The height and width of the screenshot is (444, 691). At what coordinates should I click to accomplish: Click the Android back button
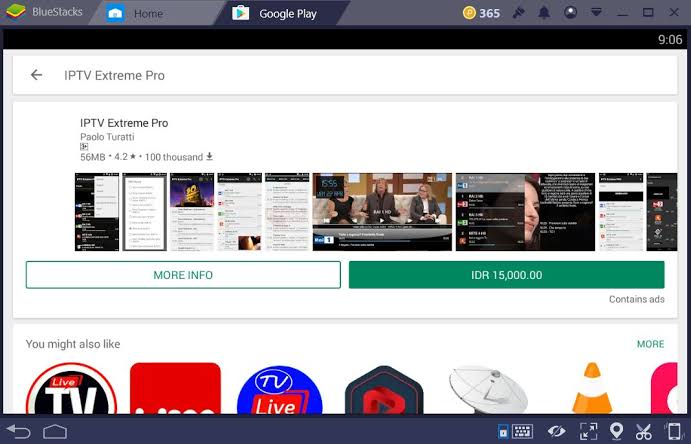19,431
